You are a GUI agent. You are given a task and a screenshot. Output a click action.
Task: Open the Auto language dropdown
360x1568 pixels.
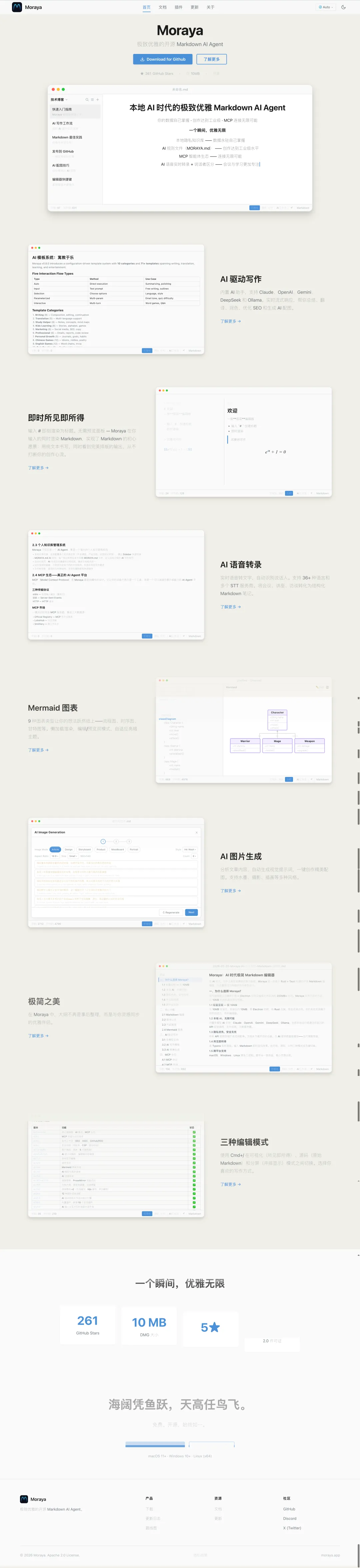(x=325, y=7)
